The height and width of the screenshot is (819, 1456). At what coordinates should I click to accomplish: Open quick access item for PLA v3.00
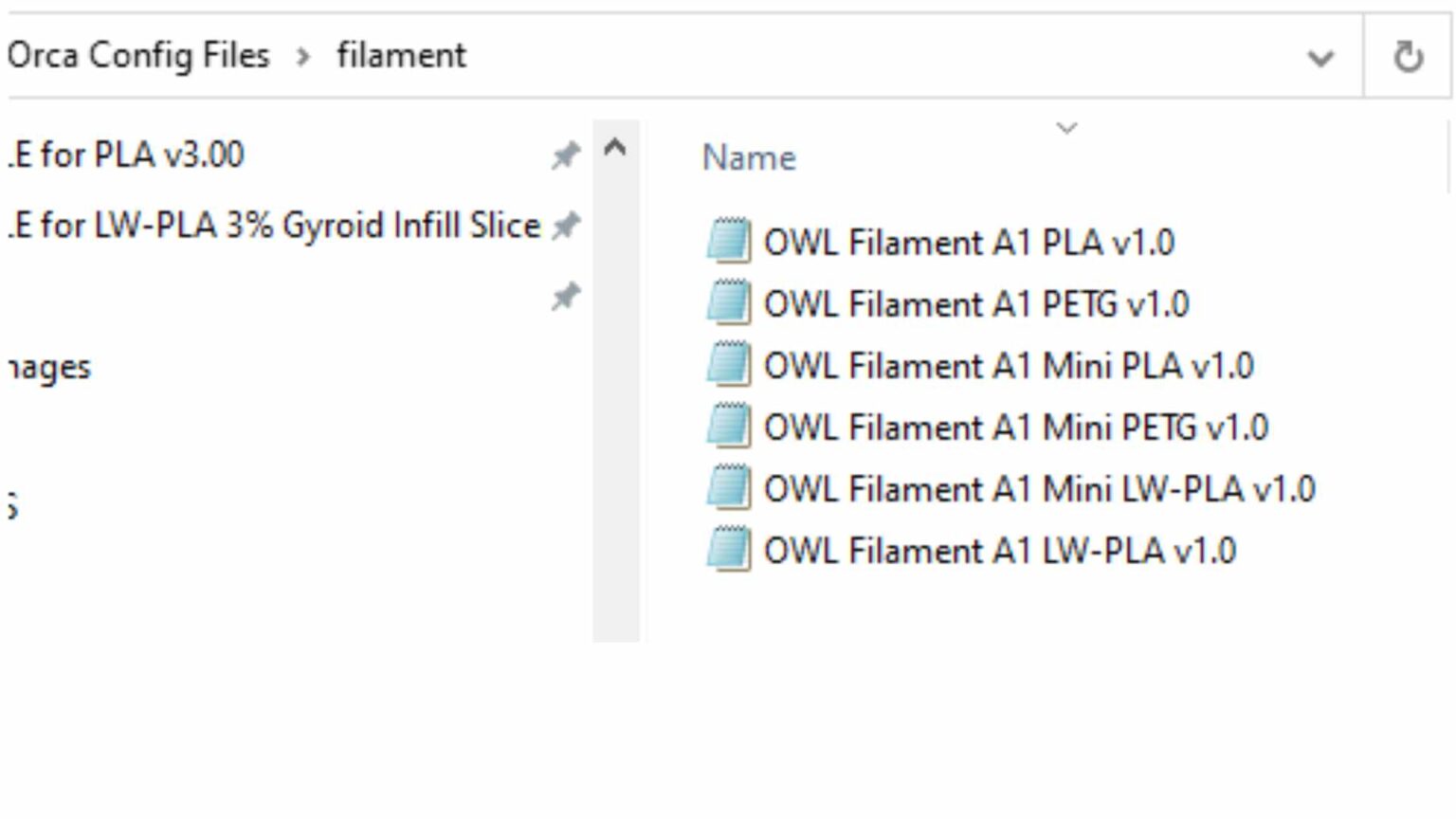click(127, 155)
